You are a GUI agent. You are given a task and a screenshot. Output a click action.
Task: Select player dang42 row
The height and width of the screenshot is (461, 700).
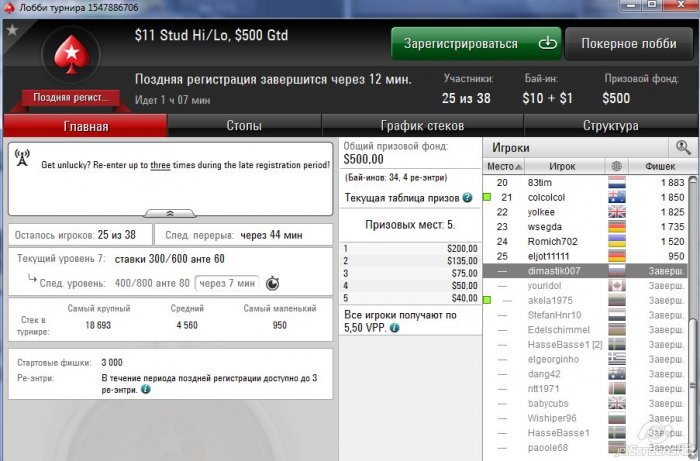click(x=586, y=374)
